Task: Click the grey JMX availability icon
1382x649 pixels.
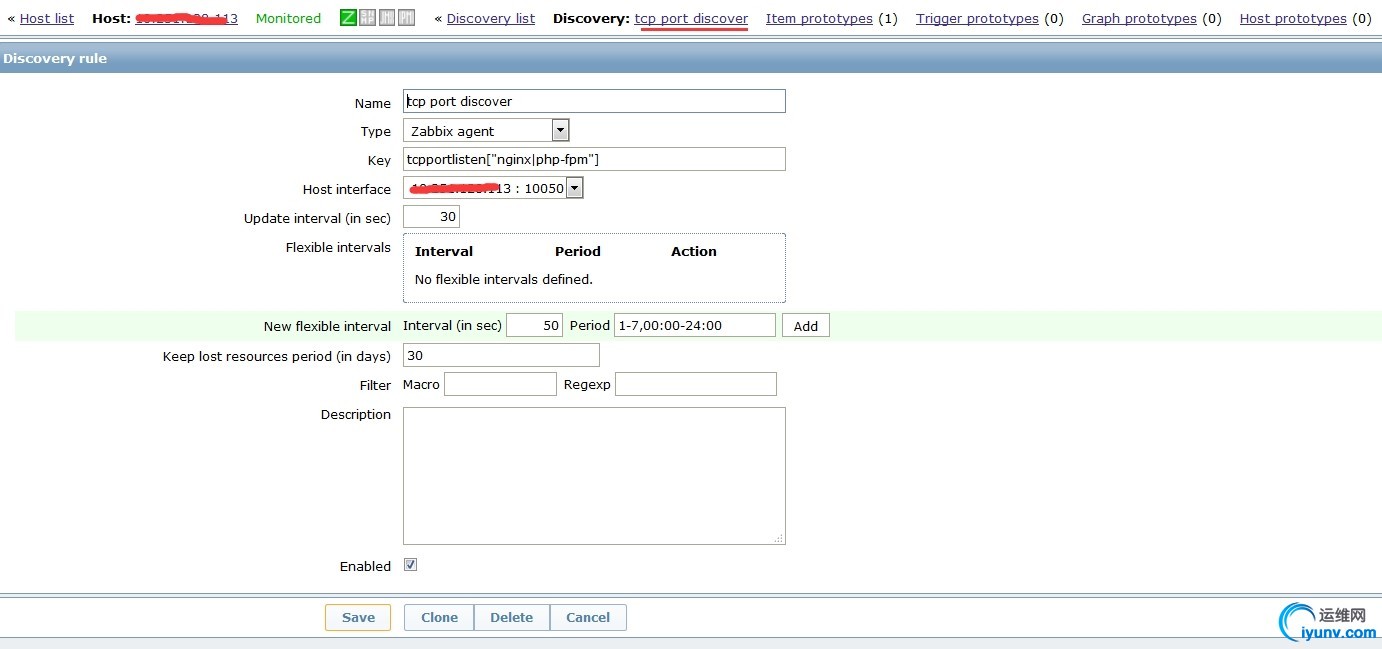Action: pos(387,17)
